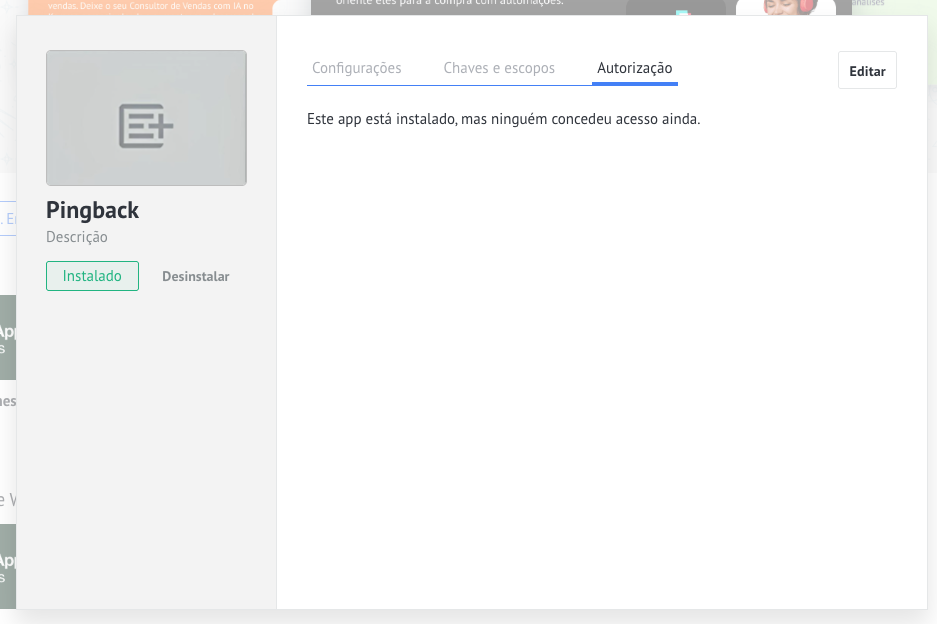Click the Pingback app placeholder logo icon

pyautogui.click(x=146, y=126)
